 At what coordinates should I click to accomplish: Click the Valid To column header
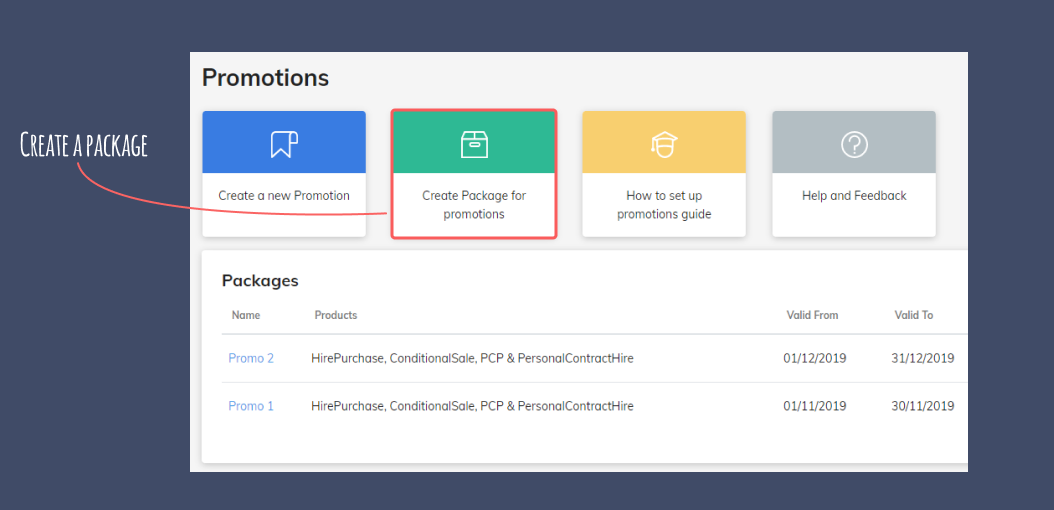click(x=914, y=315)
